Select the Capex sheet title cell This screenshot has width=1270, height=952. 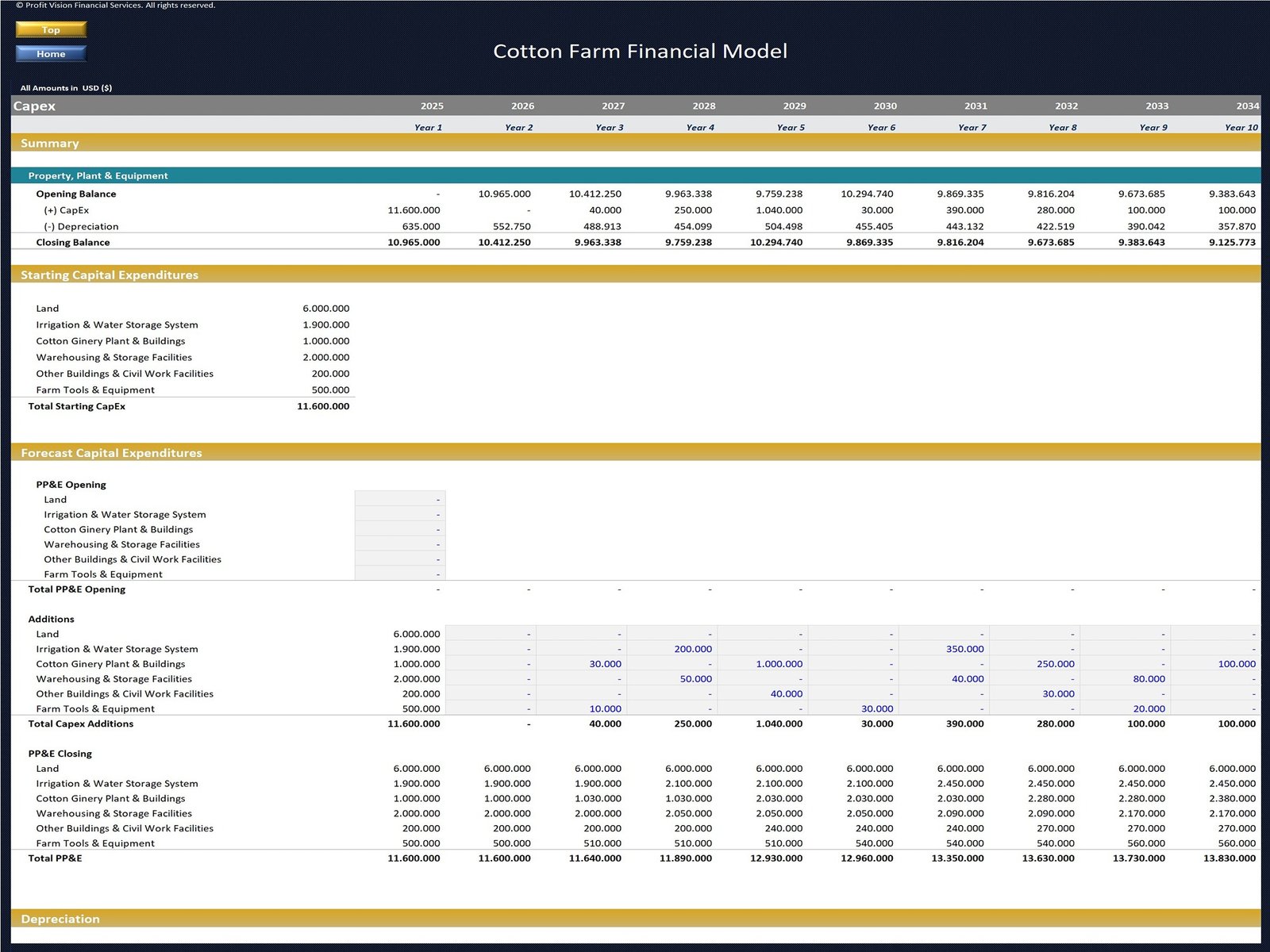point(34,106)
